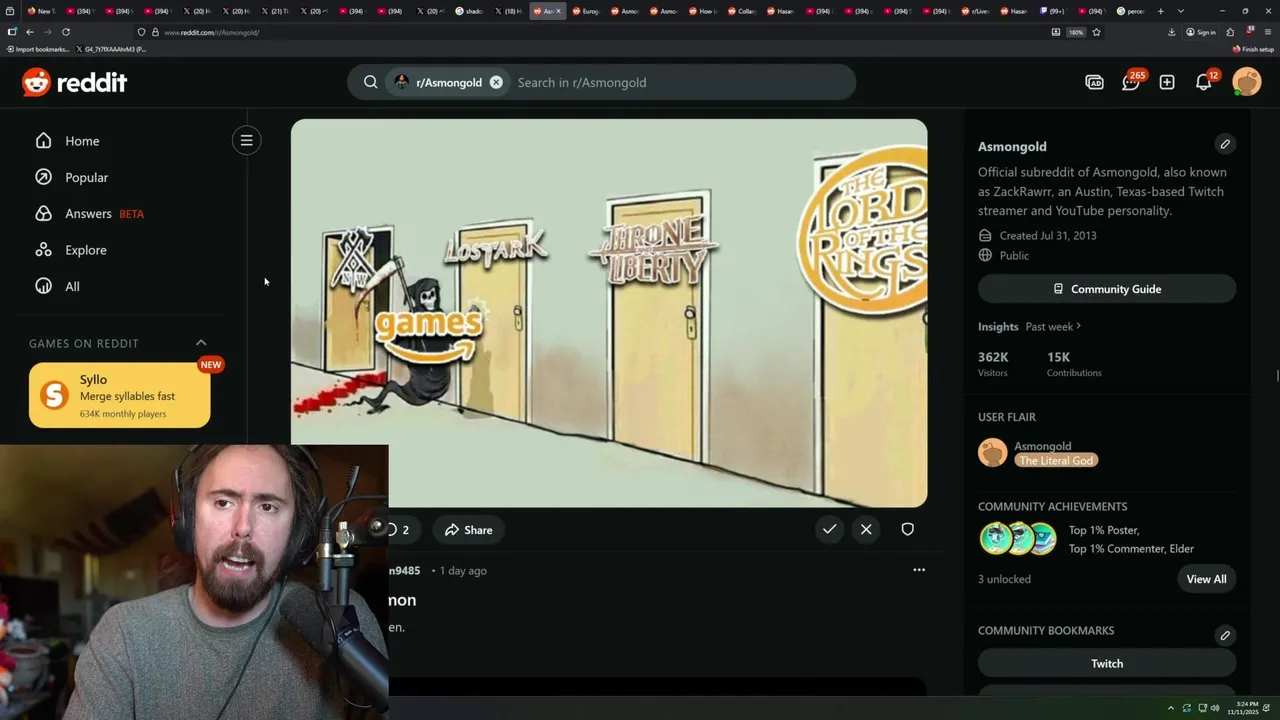
Task: Share the post
Action: [469, 530]
